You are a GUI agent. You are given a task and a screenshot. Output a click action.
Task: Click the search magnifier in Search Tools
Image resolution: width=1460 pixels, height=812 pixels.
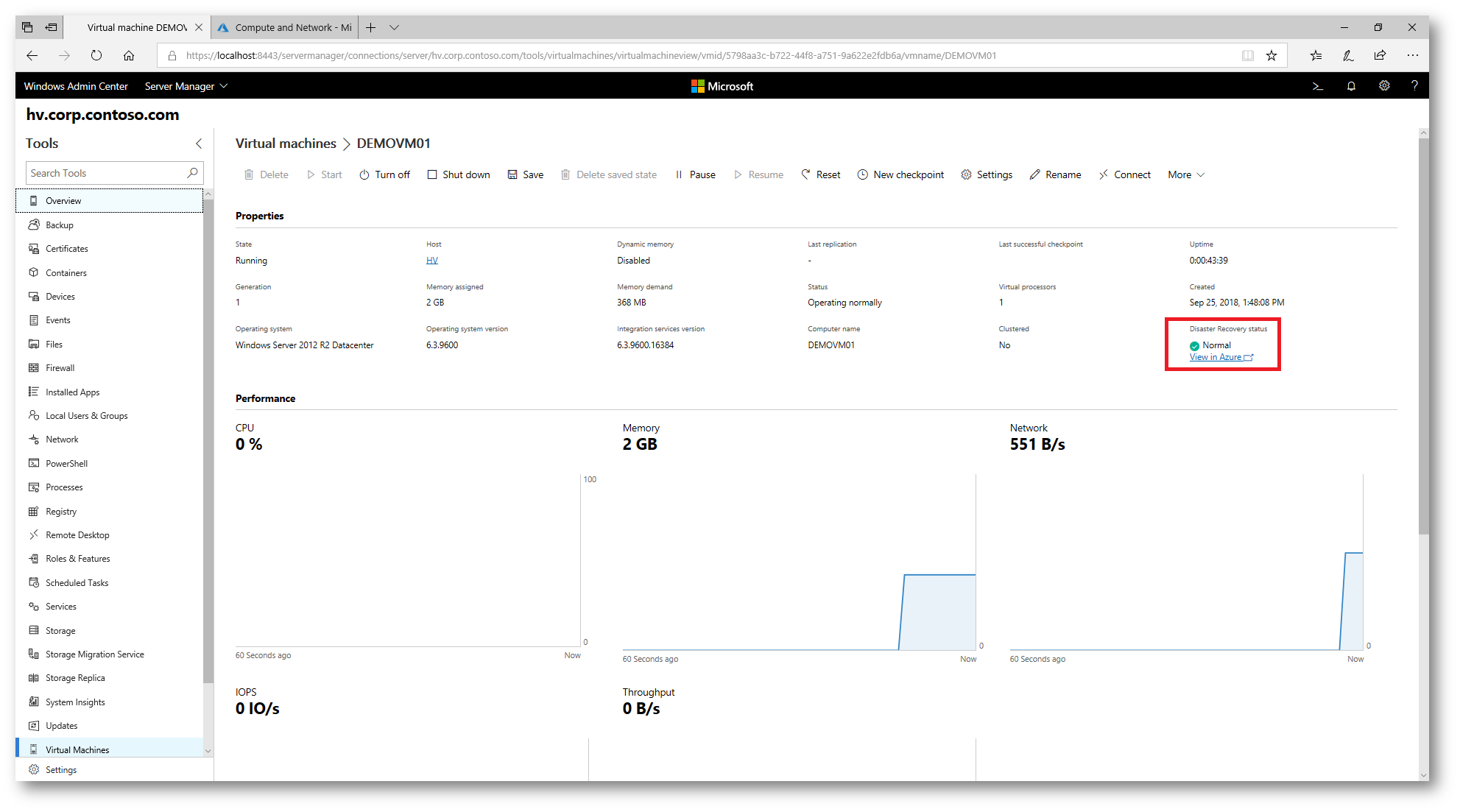pos(192,173)
